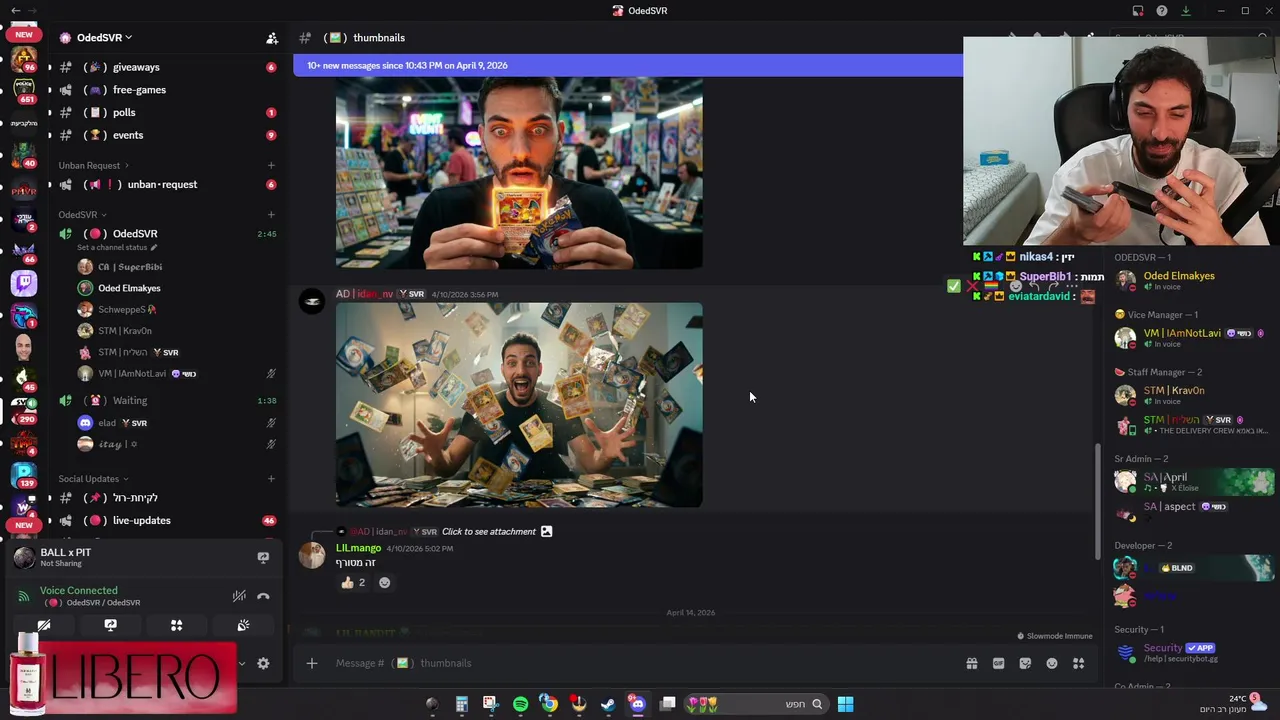Open Security bot in member list
Image resolution: width=1280 pixels, height=720 pixels.
pyautogui.click(x=1190, y=653)
